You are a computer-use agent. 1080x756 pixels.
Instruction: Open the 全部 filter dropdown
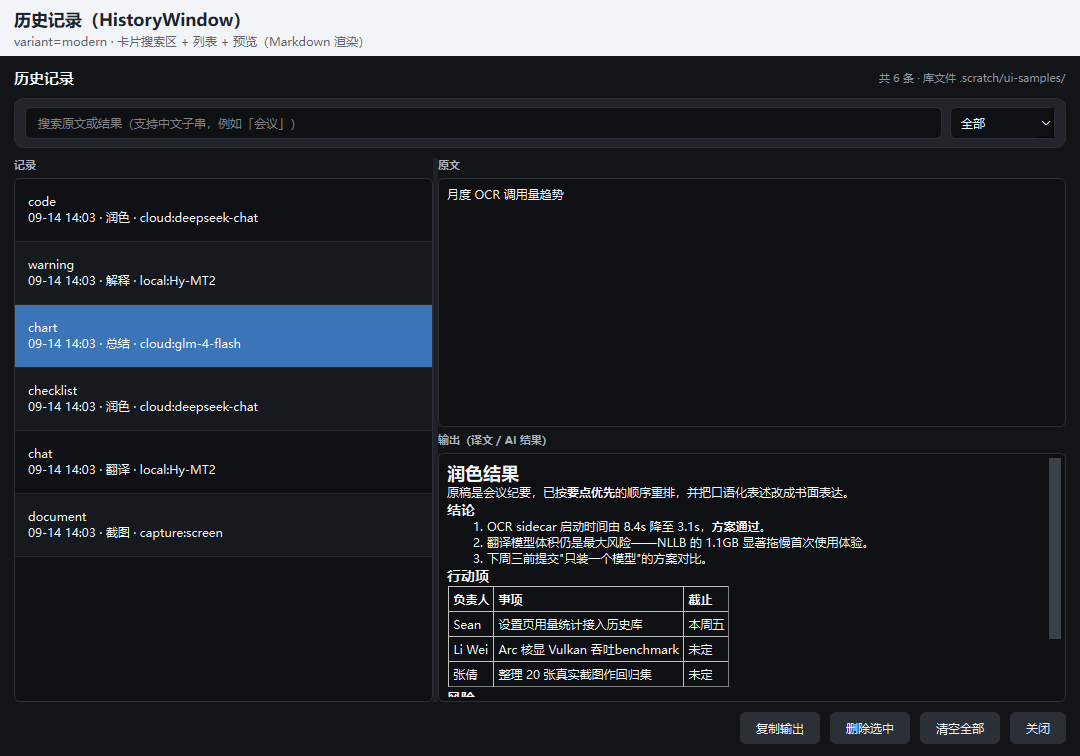(1002, 123)
